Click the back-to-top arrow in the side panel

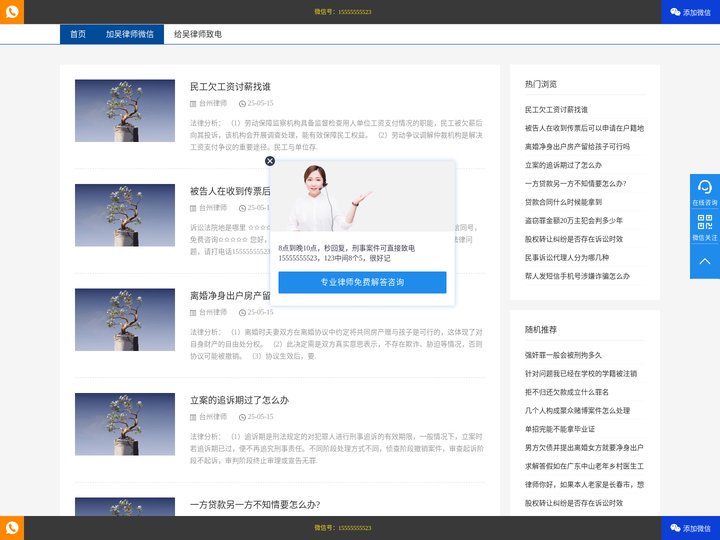point(704,261)
